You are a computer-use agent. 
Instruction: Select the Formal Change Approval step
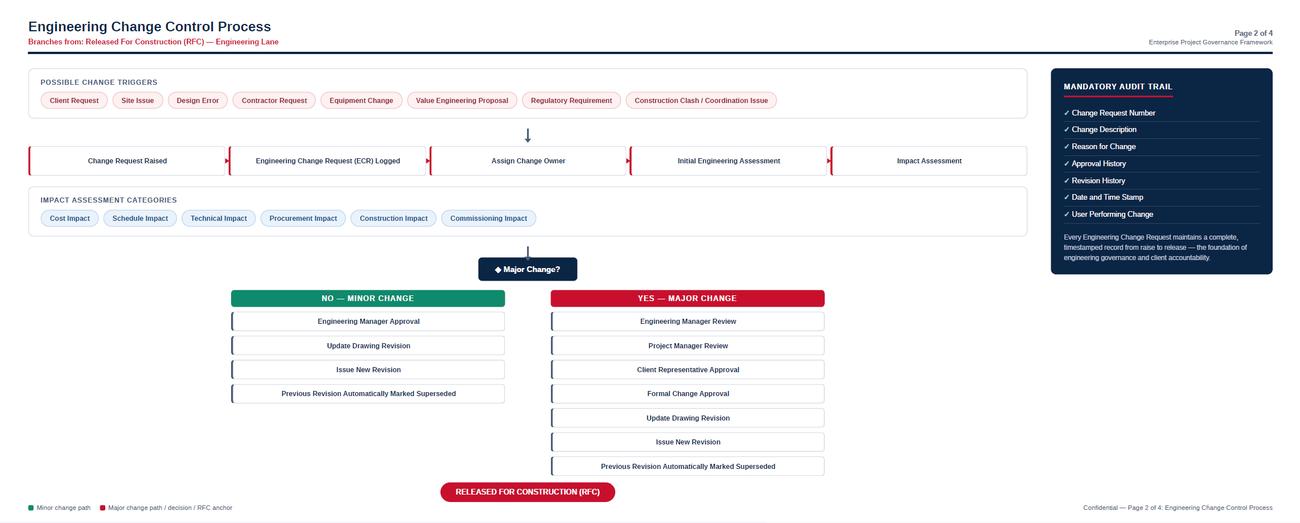[x=688, y=394]
